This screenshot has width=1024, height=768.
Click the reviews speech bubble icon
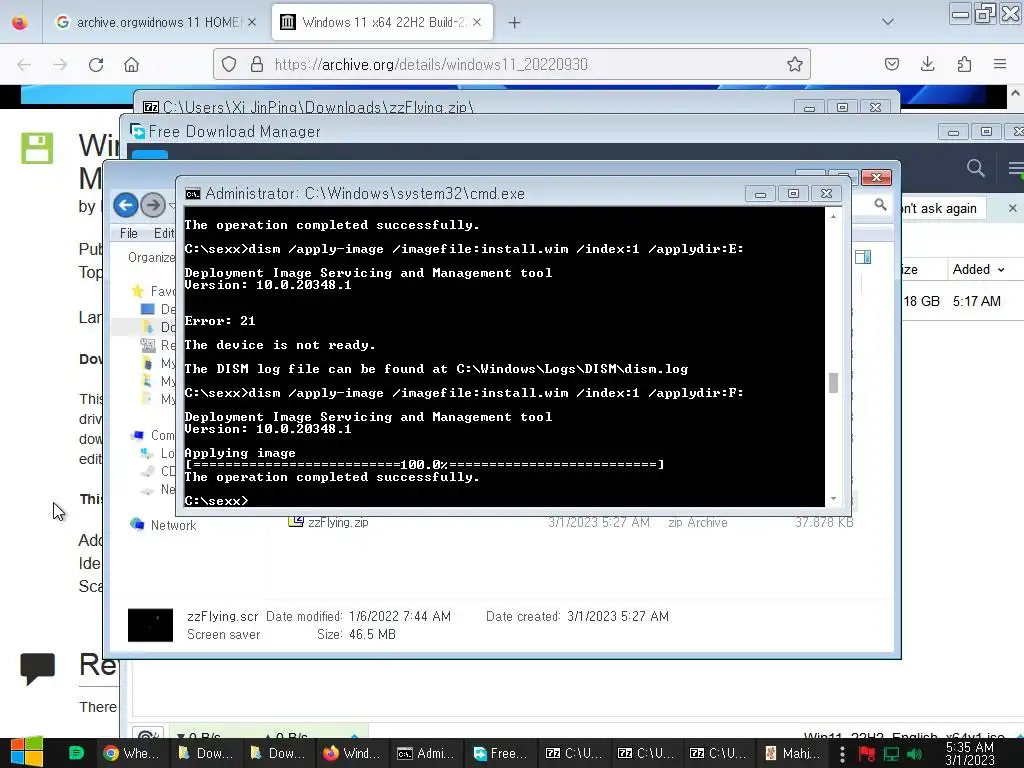(x=37, y=668)
